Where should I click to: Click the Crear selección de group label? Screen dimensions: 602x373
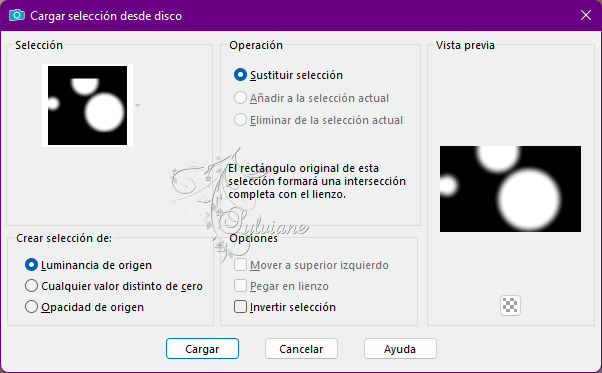coord(64,238)
